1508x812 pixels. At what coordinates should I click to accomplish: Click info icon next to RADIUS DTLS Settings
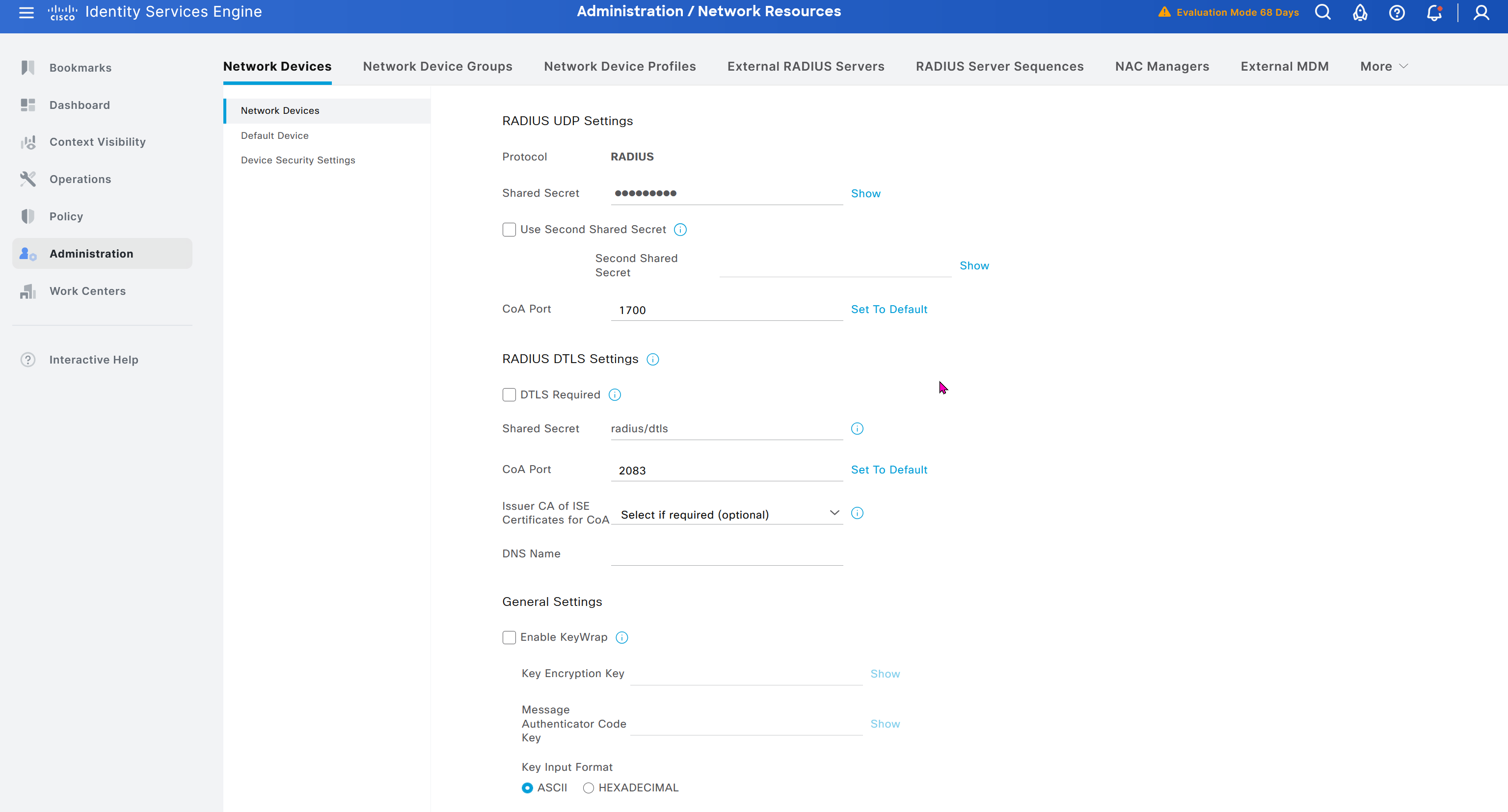pos(653,359)
